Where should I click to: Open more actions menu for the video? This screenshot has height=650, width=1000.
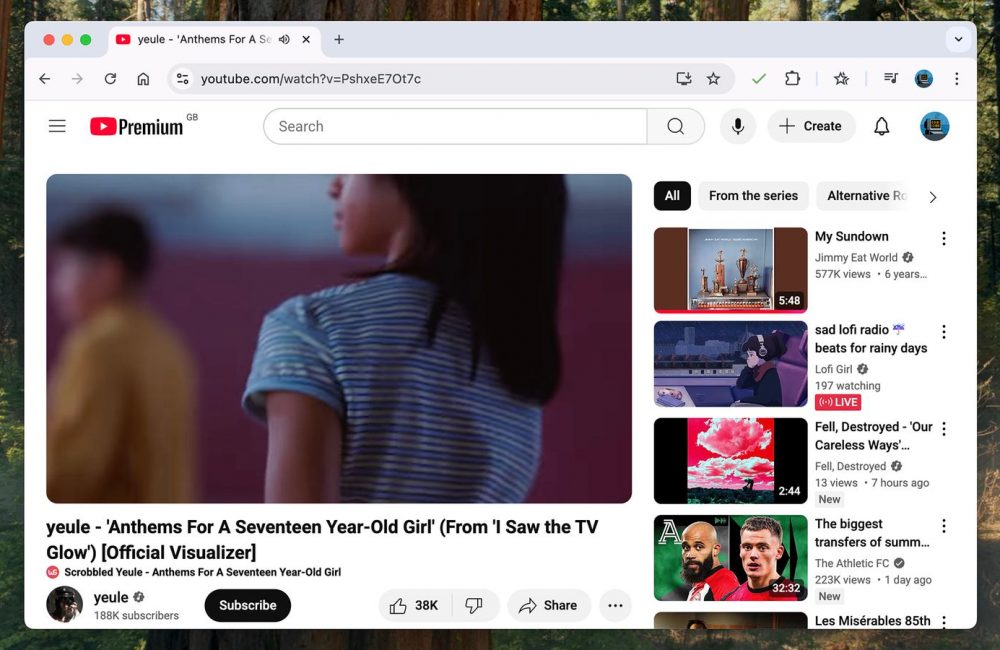click(615, 605)
